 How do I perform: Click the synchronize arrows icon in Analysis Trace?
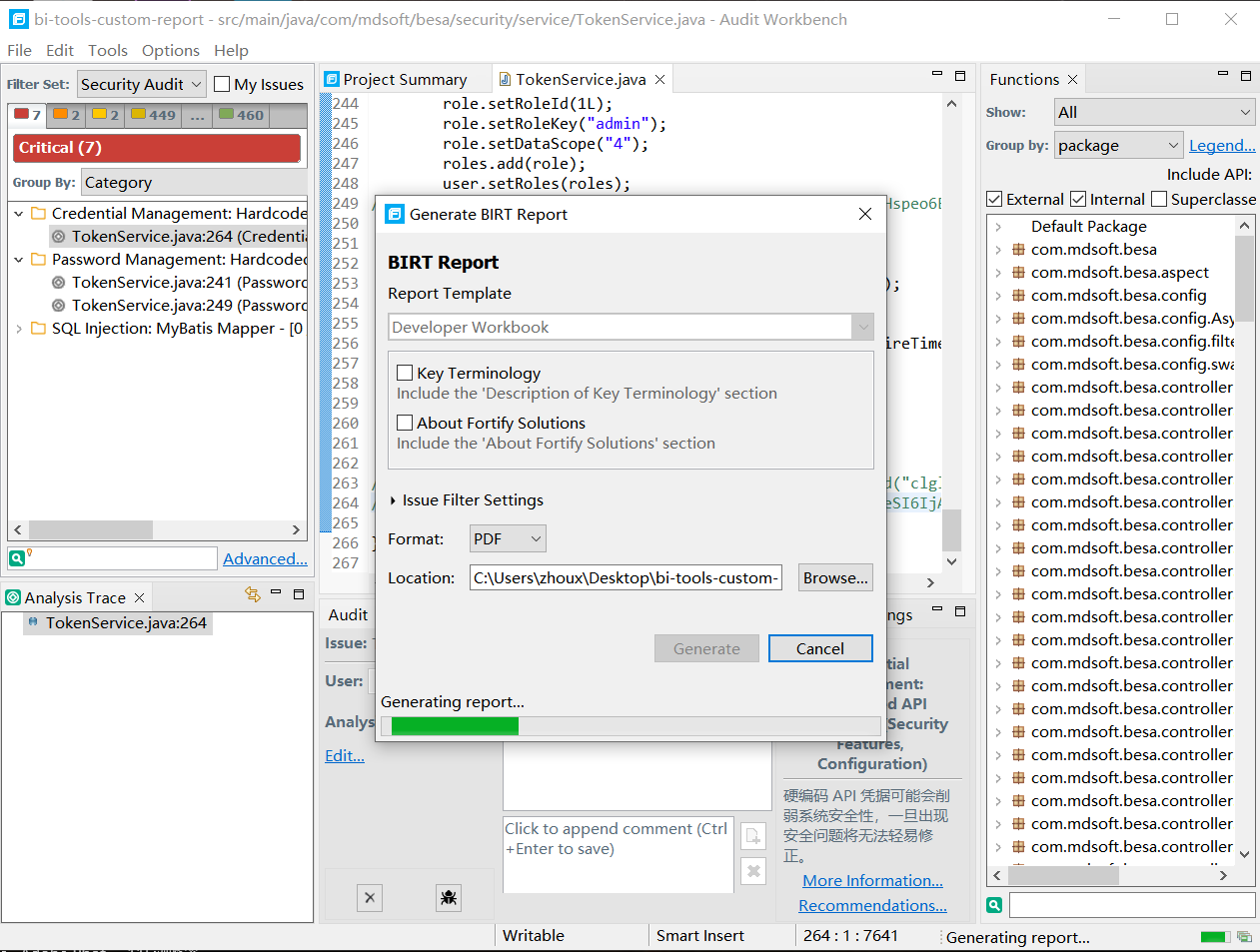tap(253, 594)
